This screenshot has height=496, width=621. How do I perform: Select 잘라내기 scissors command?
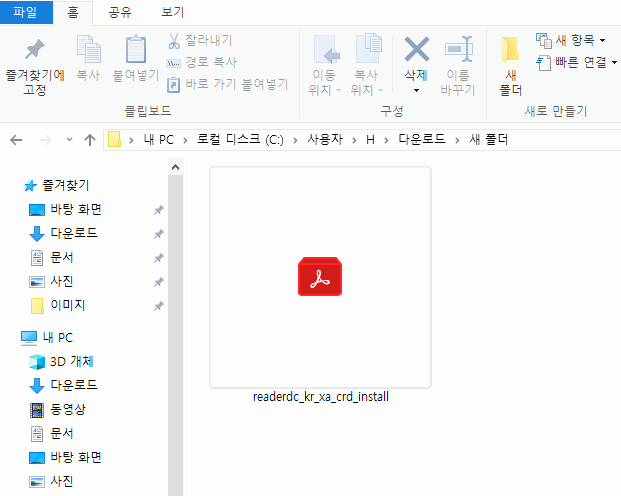pos(200,40)
